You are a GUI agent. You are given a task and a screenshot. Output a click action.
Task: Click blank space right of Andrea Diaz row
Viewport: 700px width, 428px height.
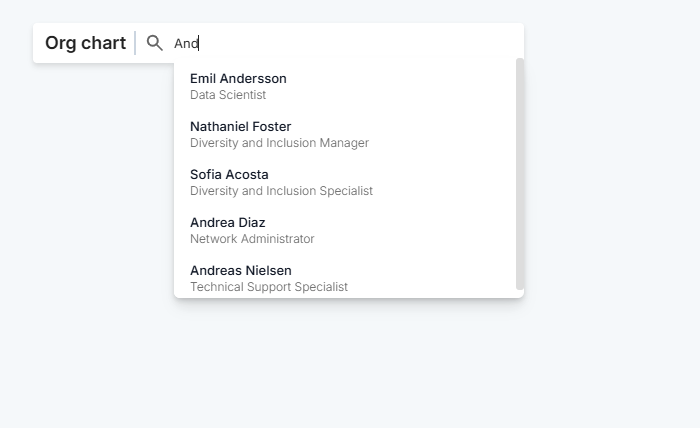(420, 230)
